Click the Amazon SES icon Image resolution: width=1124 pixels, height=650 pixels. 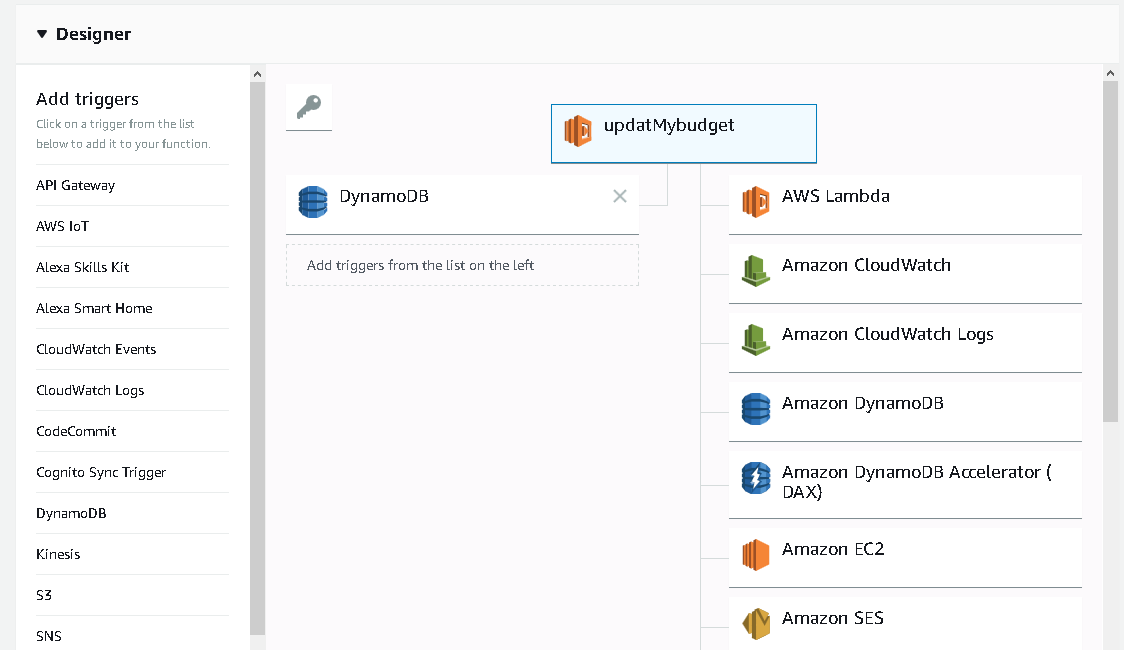tap(756, 623)
